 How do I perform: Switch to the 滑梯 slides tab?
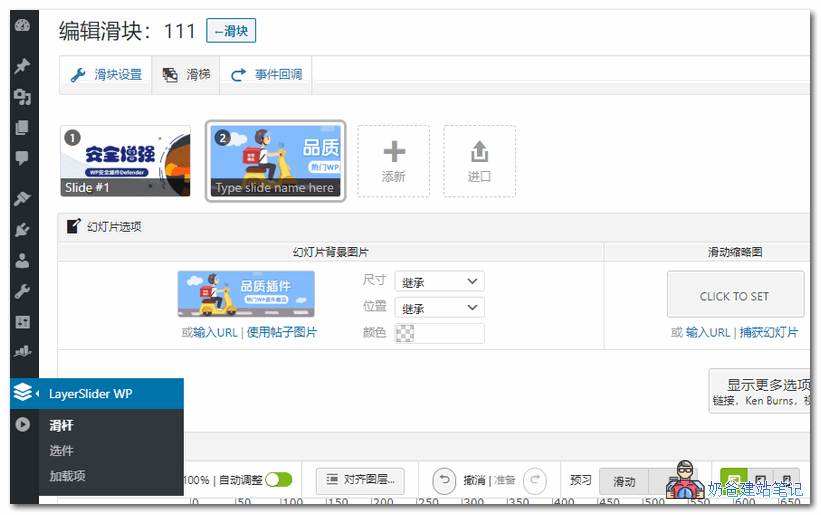pos(185,75)
